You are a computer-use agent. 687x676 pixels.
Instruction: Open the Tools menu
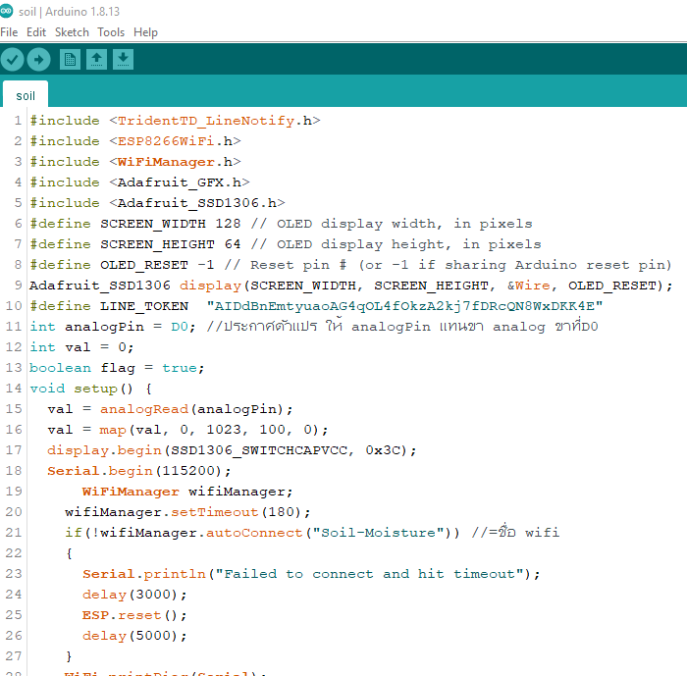point(111,32)
